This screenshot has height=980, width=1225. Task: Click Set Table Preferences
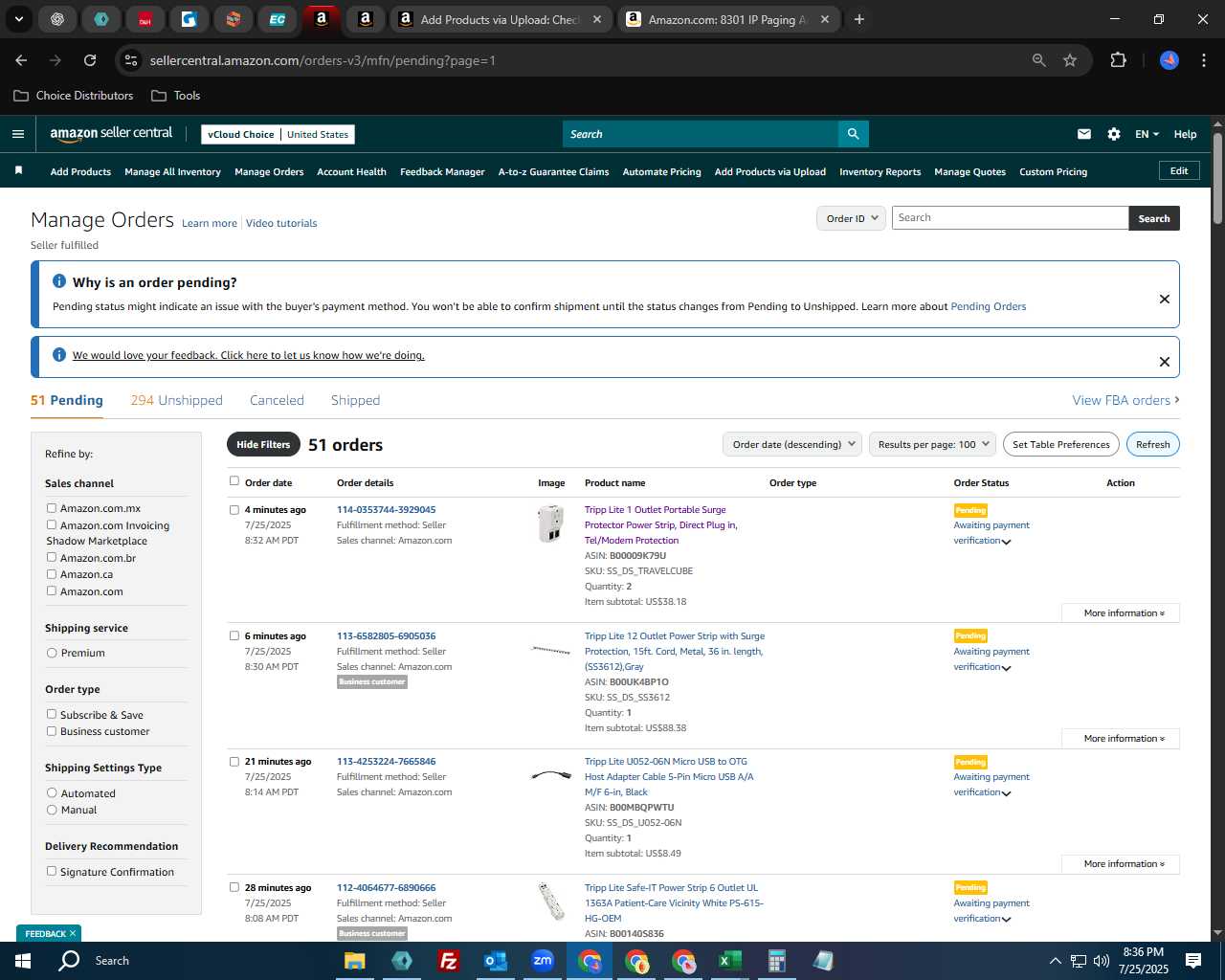coord(1060,444)
